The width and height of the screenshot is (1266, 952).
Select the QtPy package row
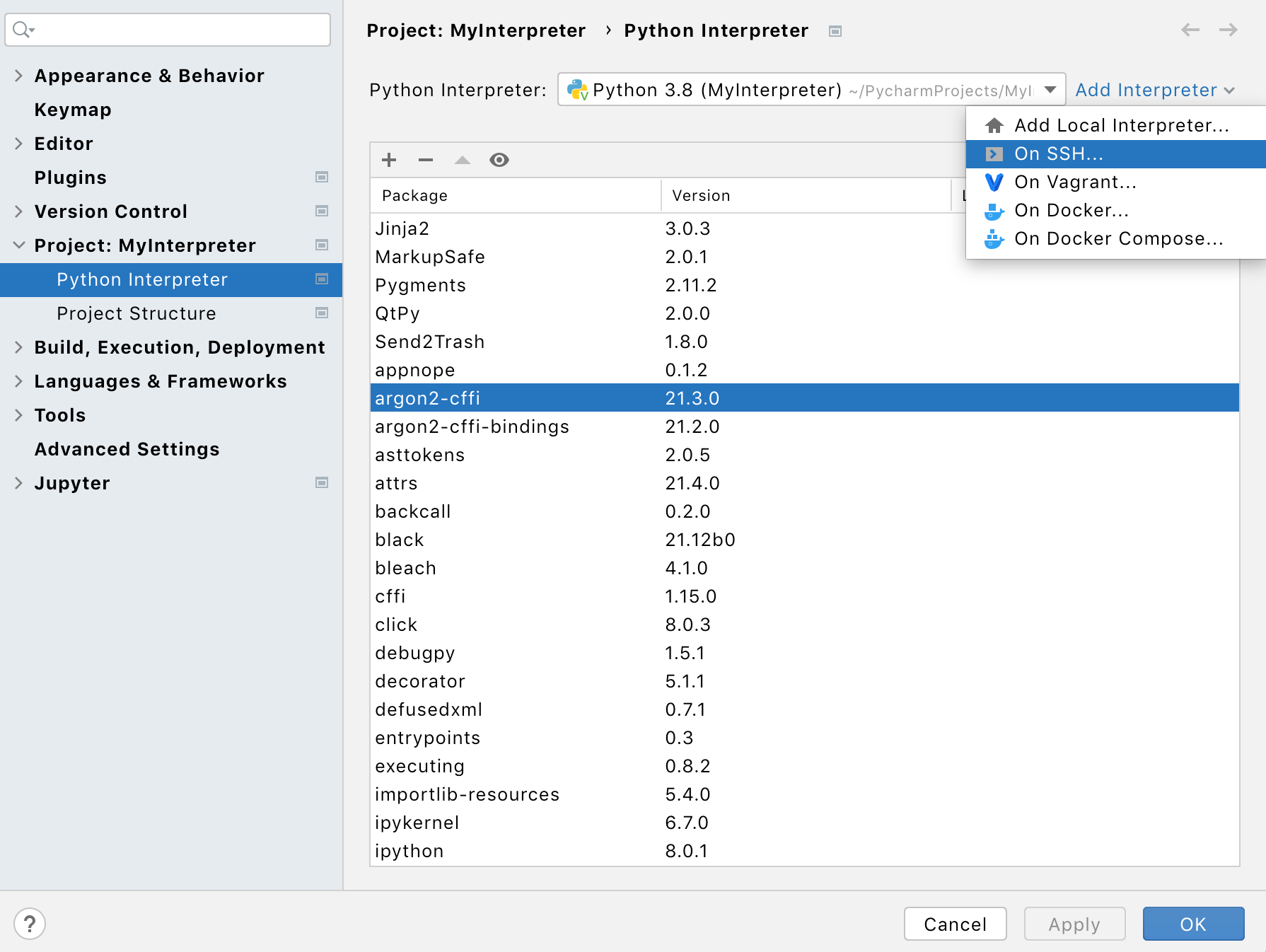pyautogui.click(x=805, y=313)
